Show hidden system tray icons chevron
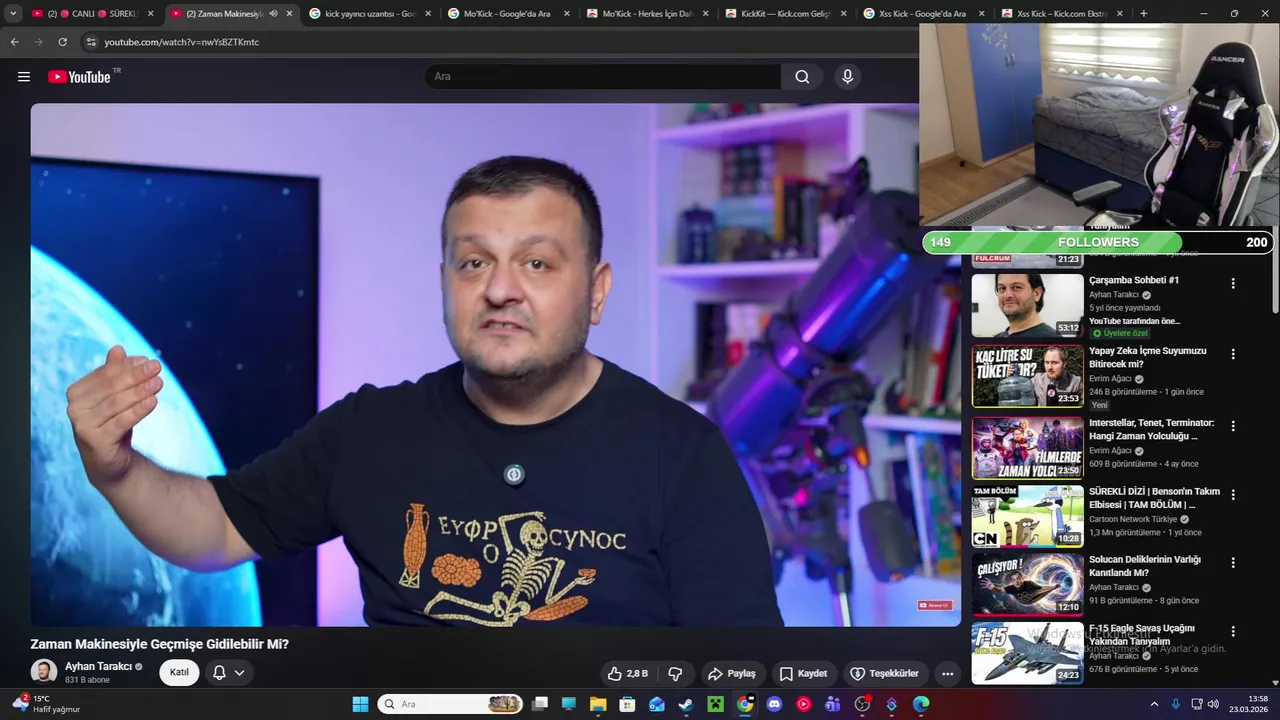Viewport: 1280px width, 720px height. coord(1154,704)
